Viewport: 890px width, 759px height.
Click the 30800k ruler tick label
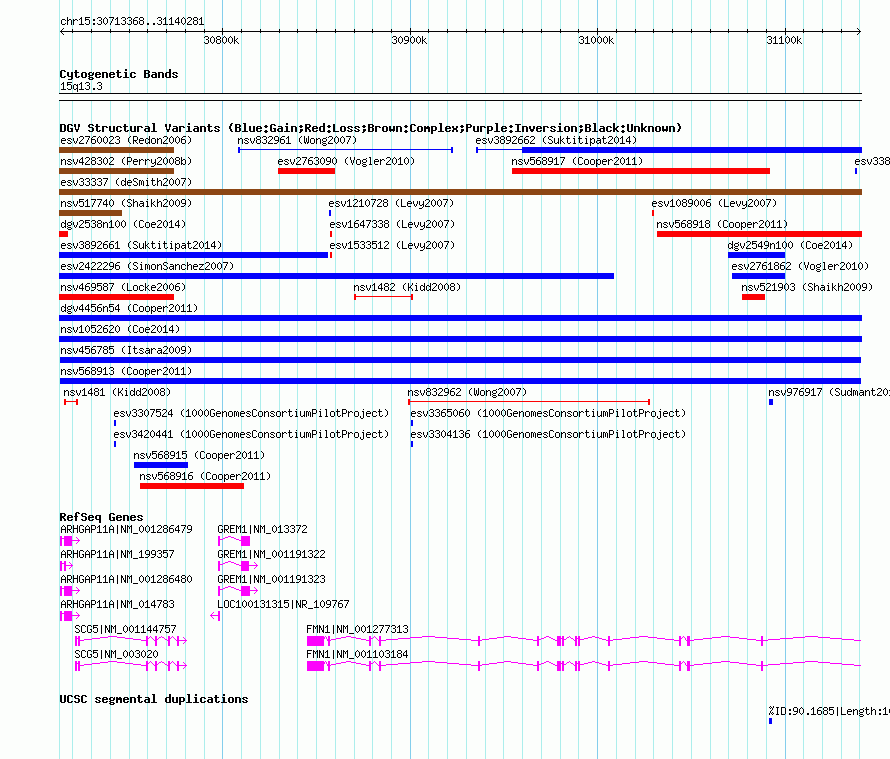click(221, 40)
